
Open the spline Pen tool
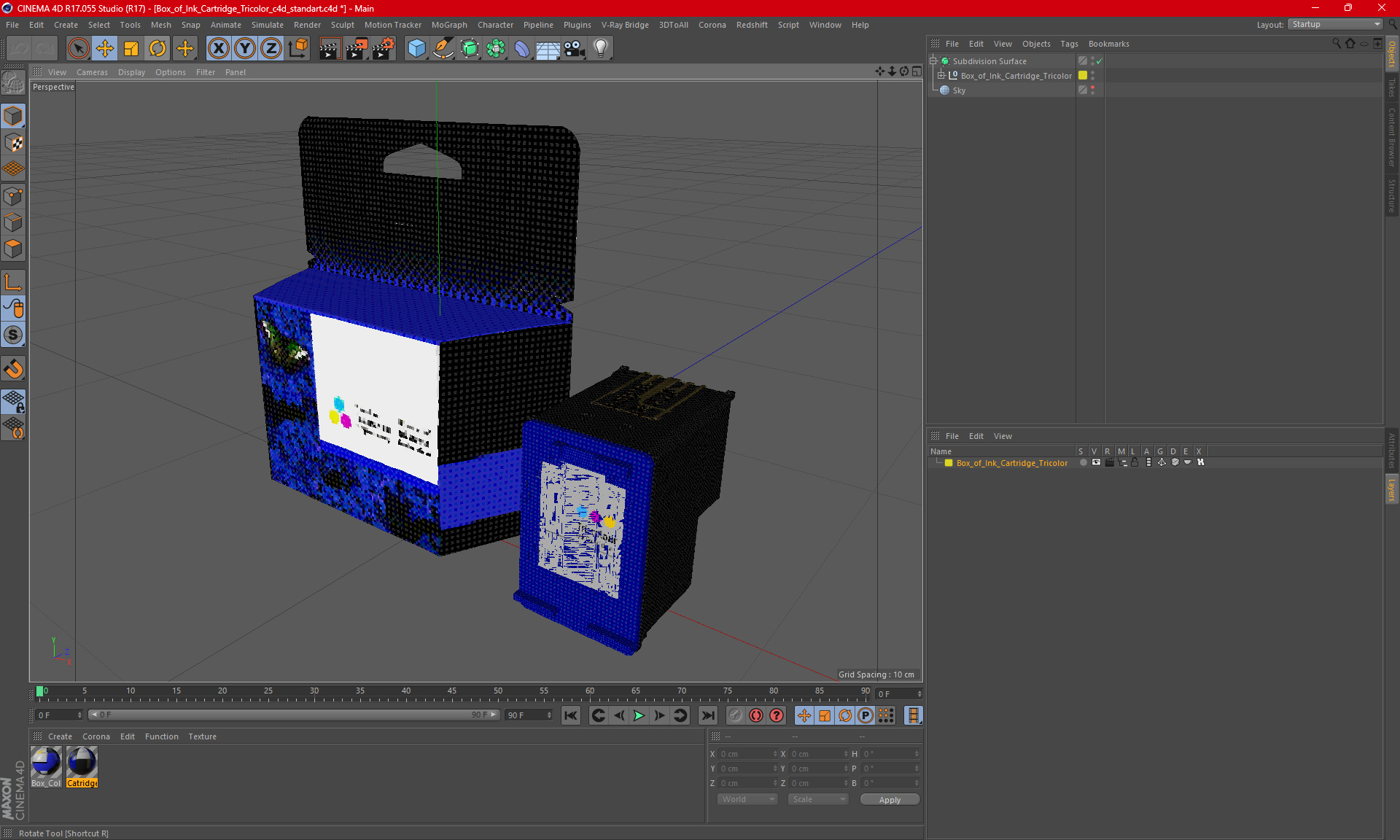[443, 48]
